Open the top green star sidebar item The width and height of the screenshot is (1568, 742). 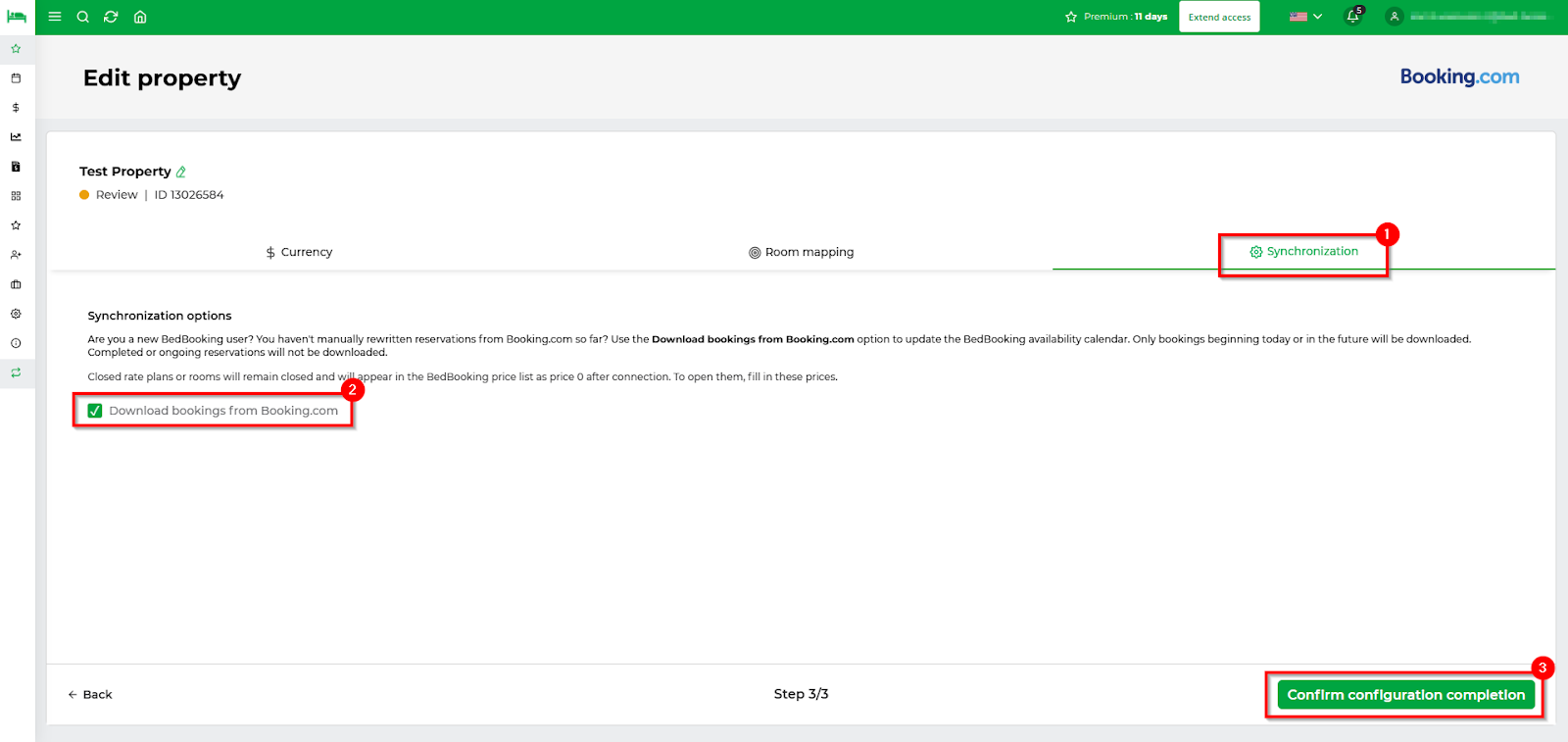(16, 48)
